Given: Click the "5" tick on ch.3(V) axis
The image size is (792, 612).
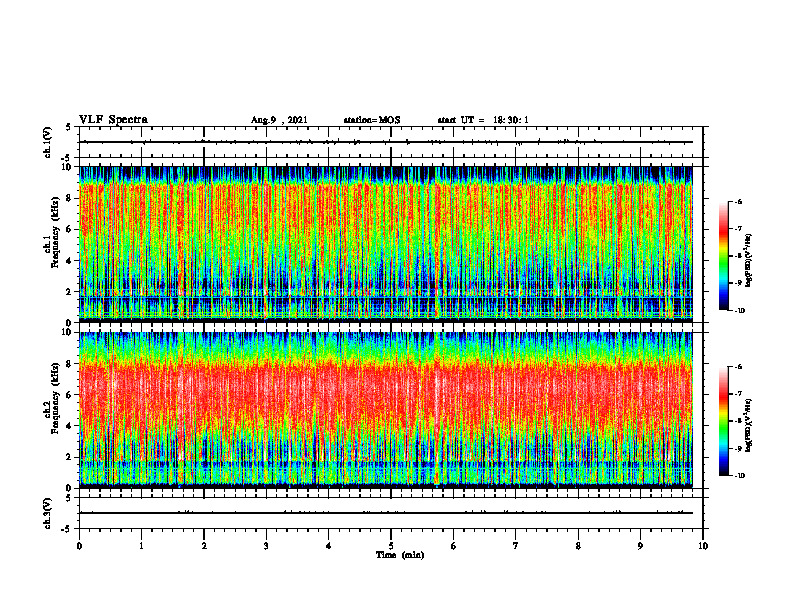Looking at the screenshot, I should click(x=69, y=499).
